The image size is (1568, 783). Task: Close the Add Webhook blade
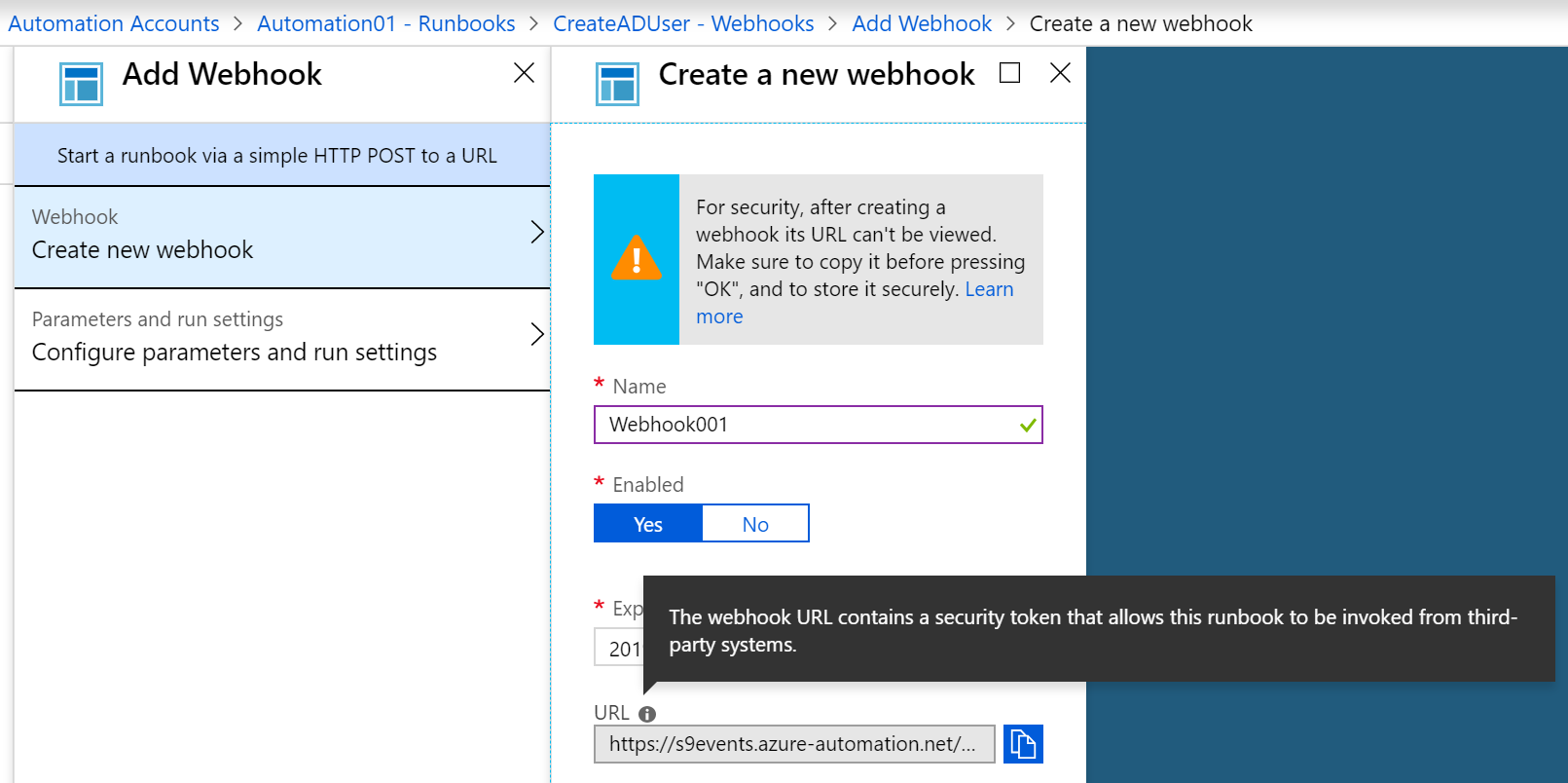[x=524, y=73]
